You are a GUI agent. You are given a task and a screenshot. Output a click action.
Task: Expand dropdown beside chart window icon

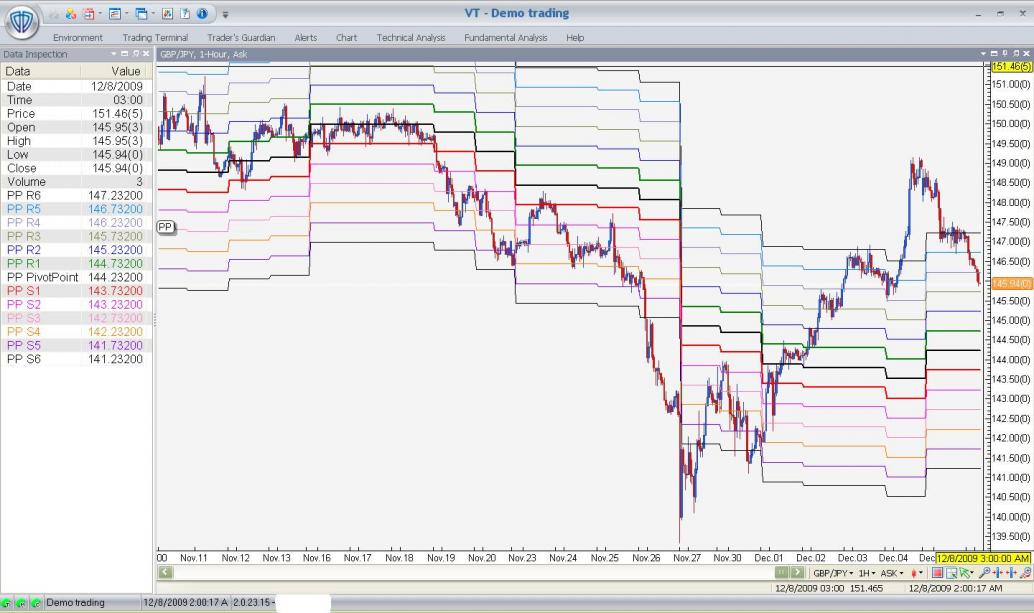(127, 13)
